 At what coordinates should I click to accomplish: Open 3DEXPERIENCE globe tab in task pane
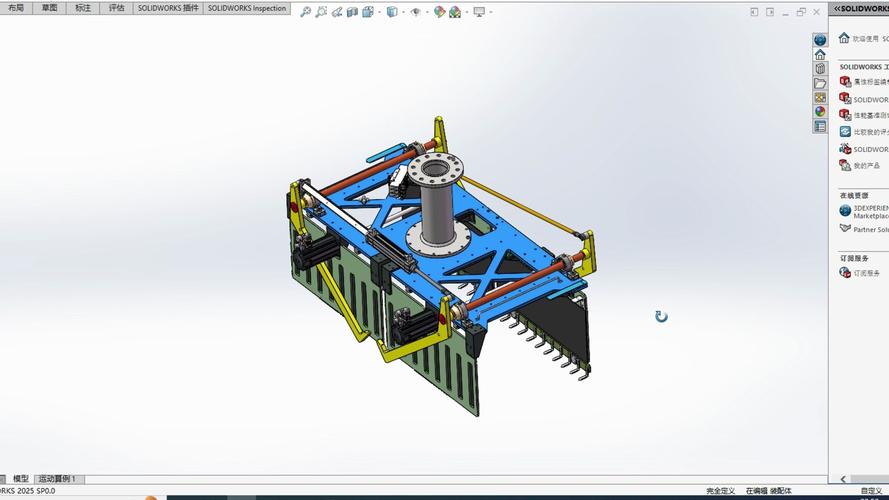click(x=820, y=40)
